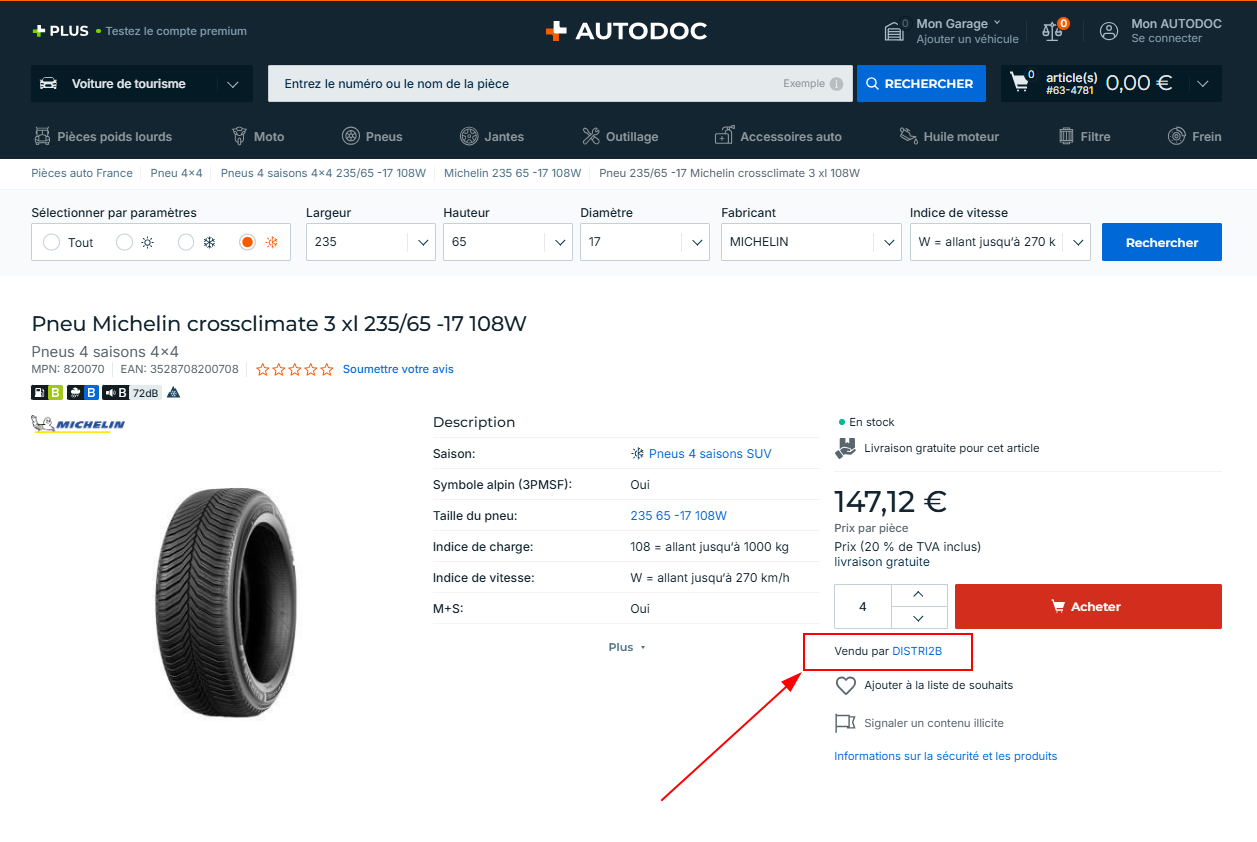Image resolution: width=1257 pixels, height=842 pixels.
Task: Open the Jantes category menu
Action: 492,136
